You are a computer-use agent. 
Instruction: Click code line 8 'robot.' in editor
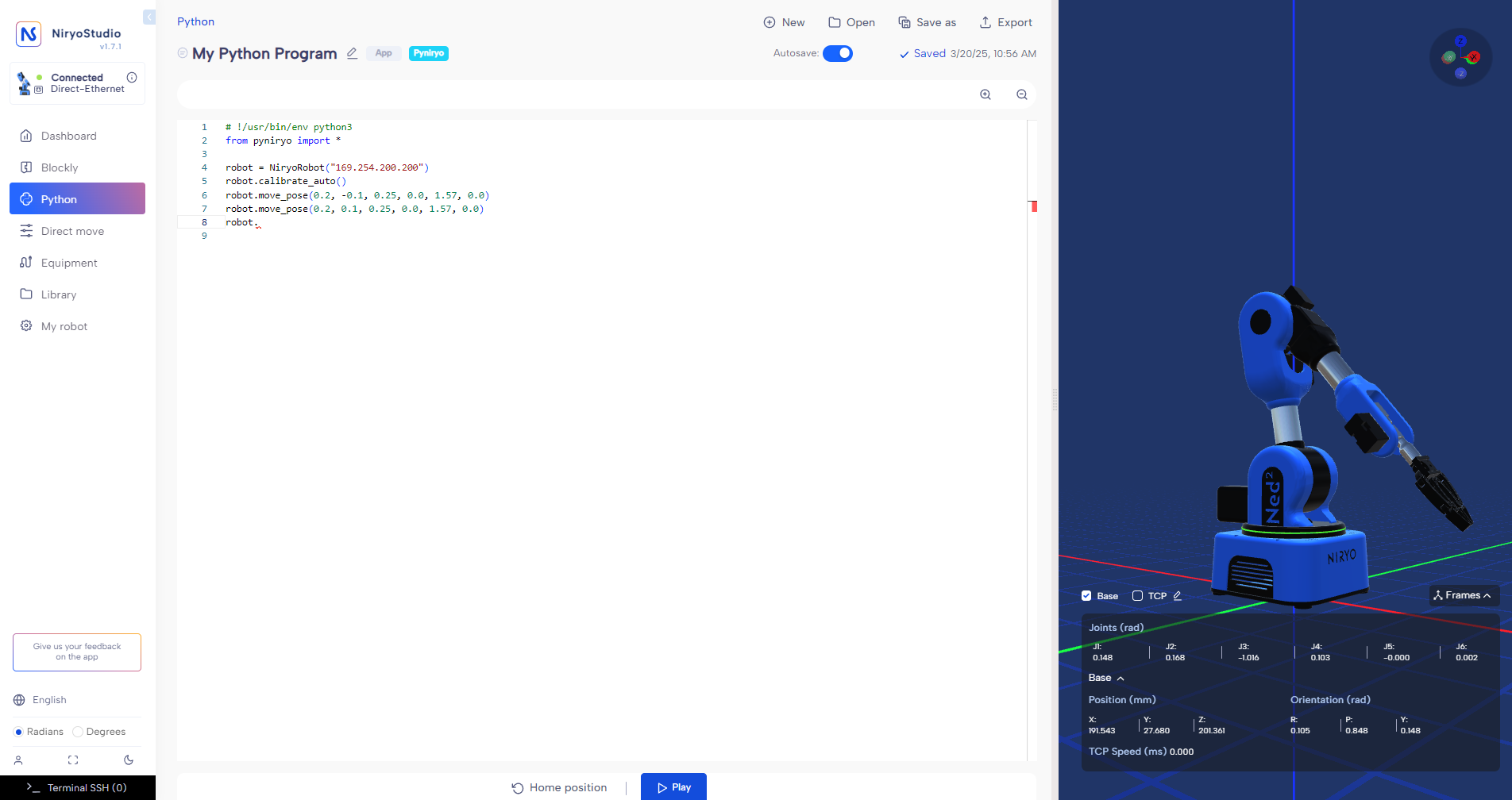click(x=240, y=222)
